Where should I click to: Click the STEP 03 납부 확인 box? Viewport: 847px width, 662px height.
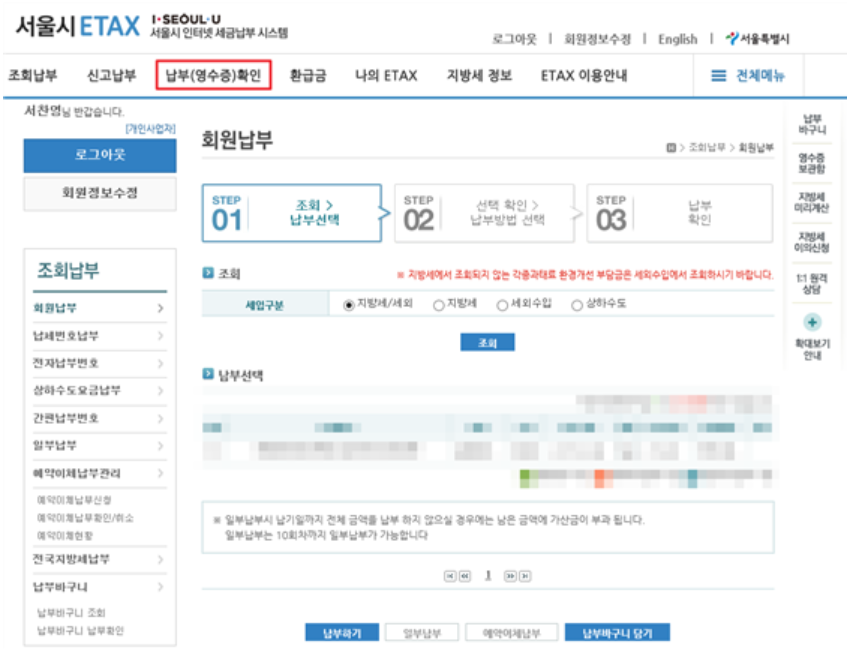pos(680,213)
